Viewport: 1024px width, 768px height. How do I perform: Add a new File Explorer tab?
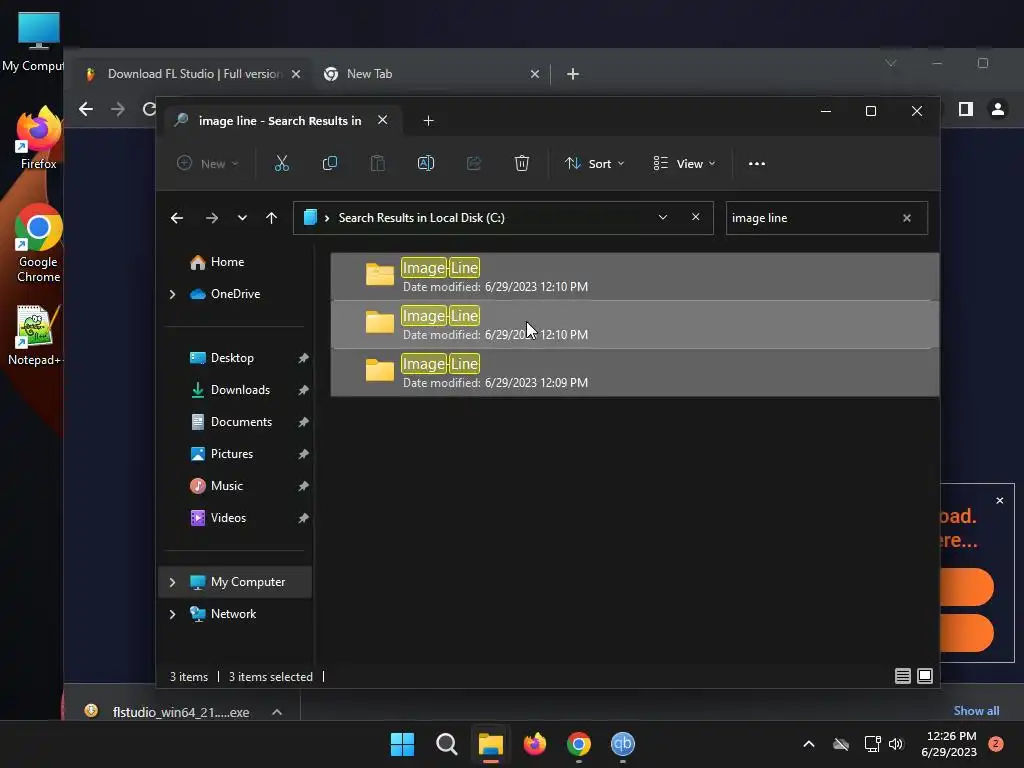tap(428, 121)
